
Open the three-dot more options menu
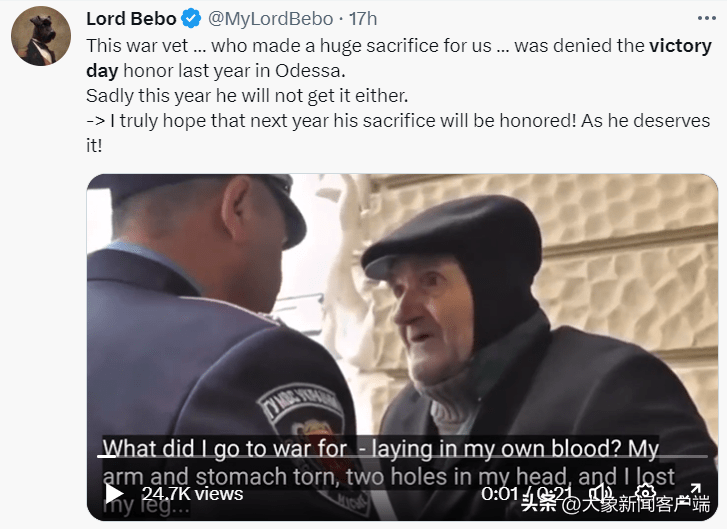(706, 18)
